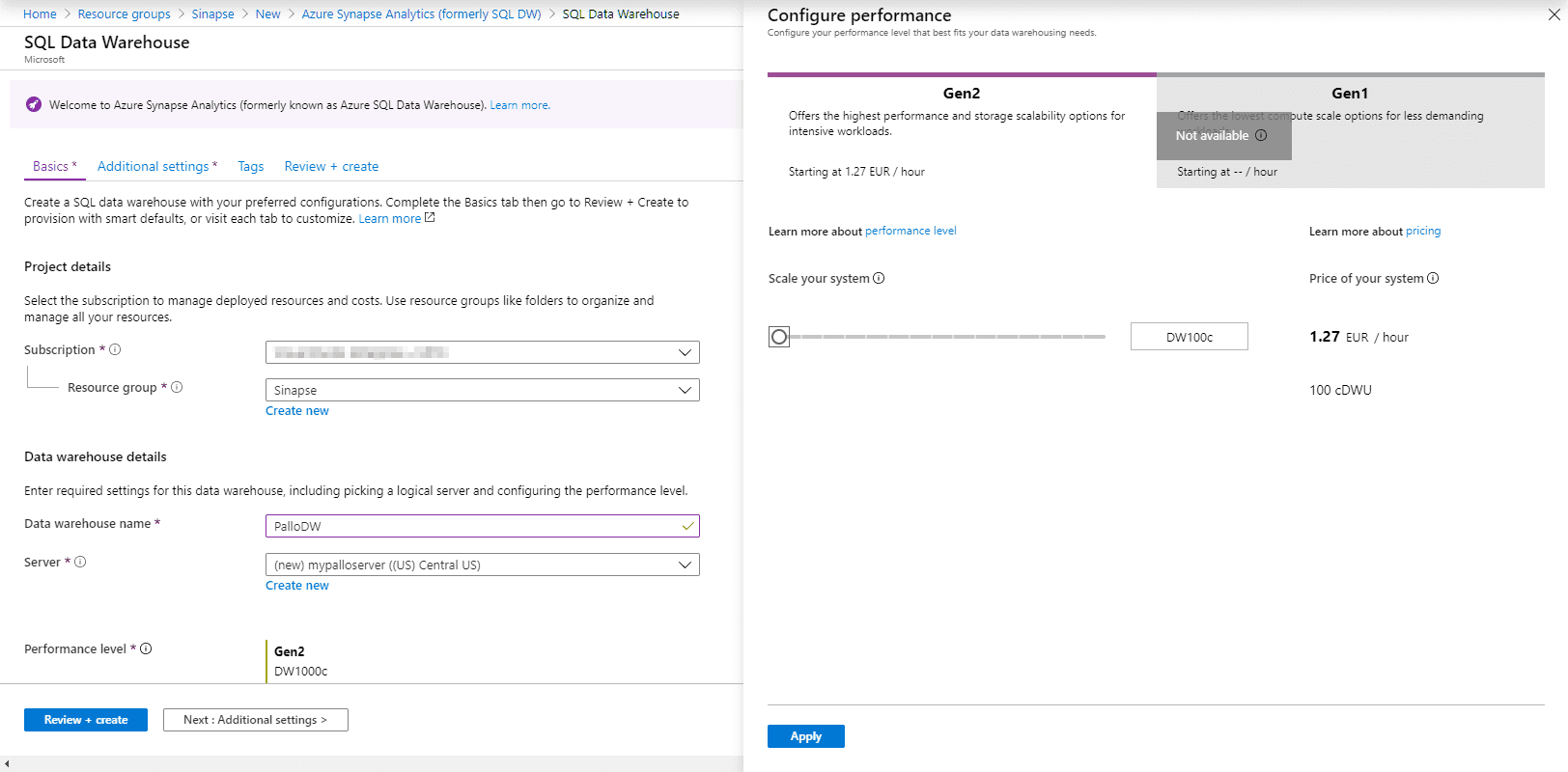Click the New breadcrumb
The width and height of the screenshot is (1568, 772).
point(267,14)
